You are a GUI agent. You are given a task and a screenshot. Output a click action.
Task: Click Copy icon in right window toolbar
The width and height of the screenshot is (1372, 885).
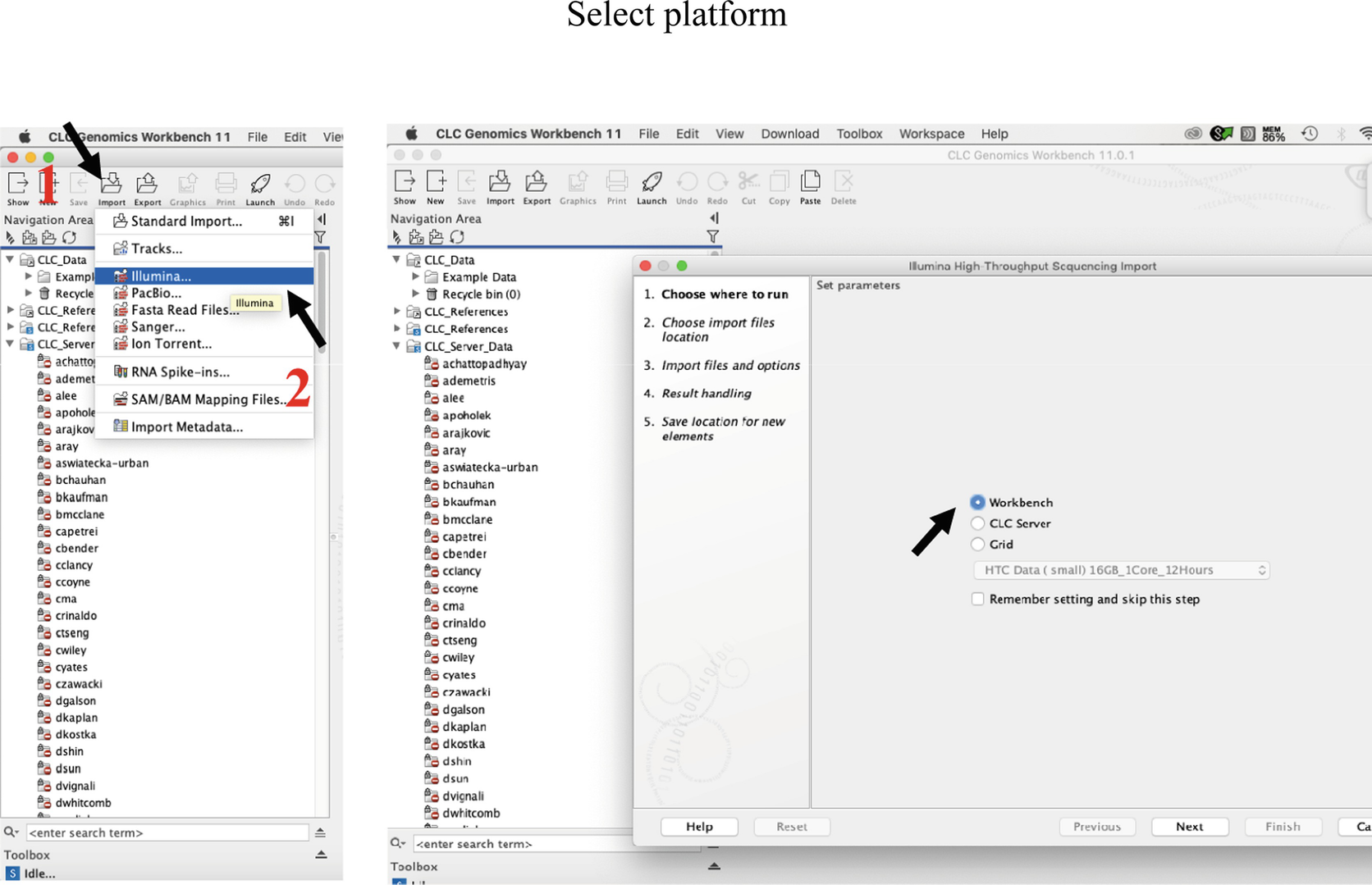coord(780,181)
